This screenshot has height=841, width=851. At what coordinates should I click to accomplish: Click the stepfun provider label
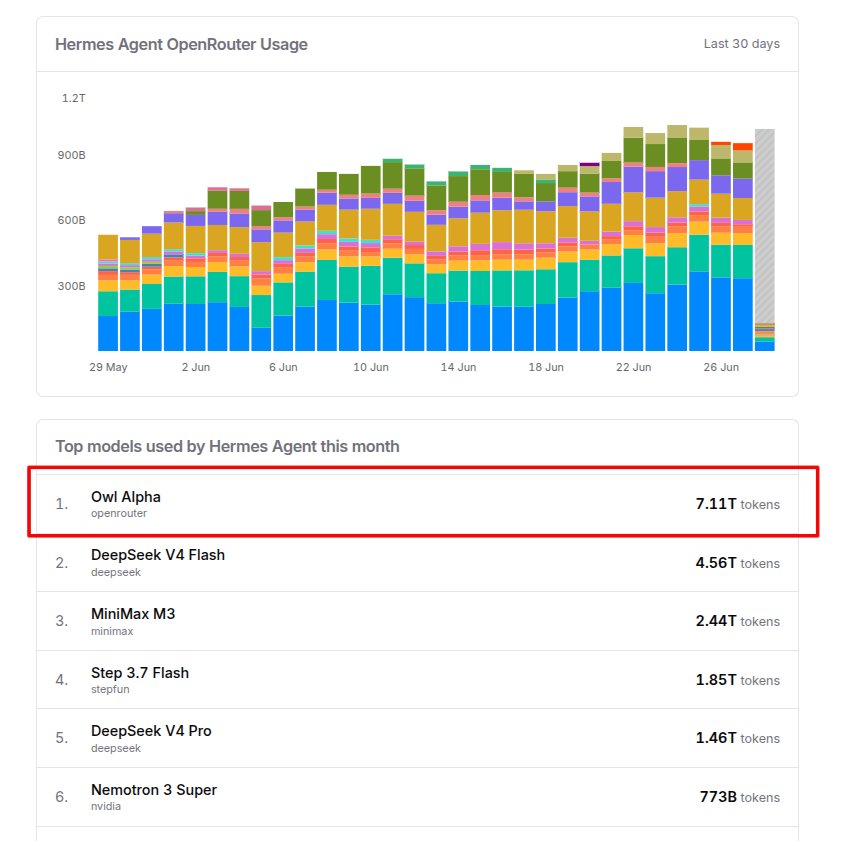110,689
